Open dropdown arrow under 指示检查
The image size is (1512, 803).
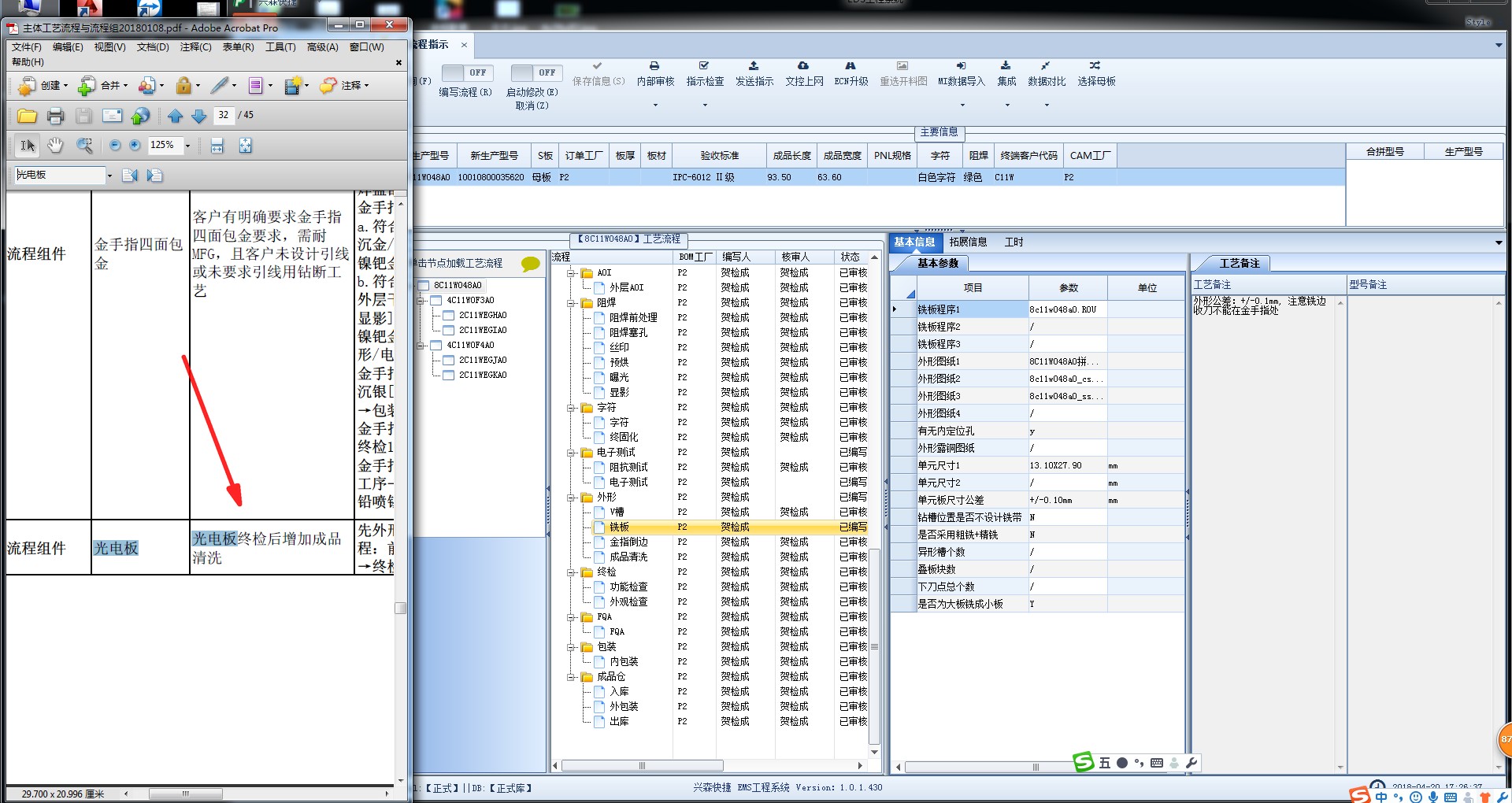(705, 105)
